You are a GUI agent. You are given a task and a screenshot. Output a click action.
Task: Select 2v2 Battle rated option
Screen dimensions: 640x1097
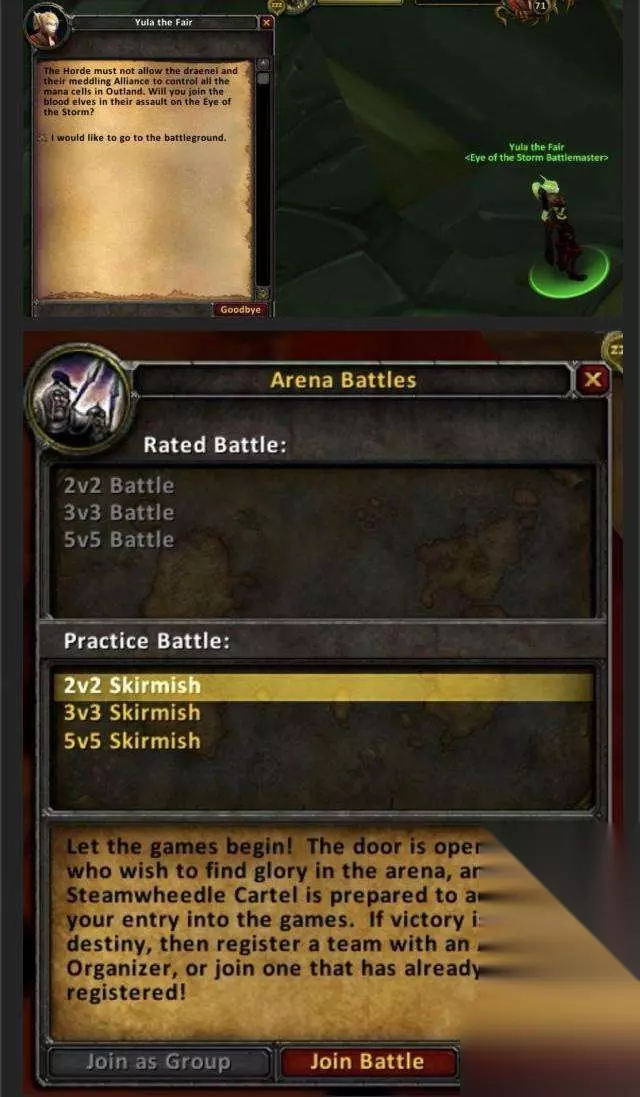click(x=119, y=485)
